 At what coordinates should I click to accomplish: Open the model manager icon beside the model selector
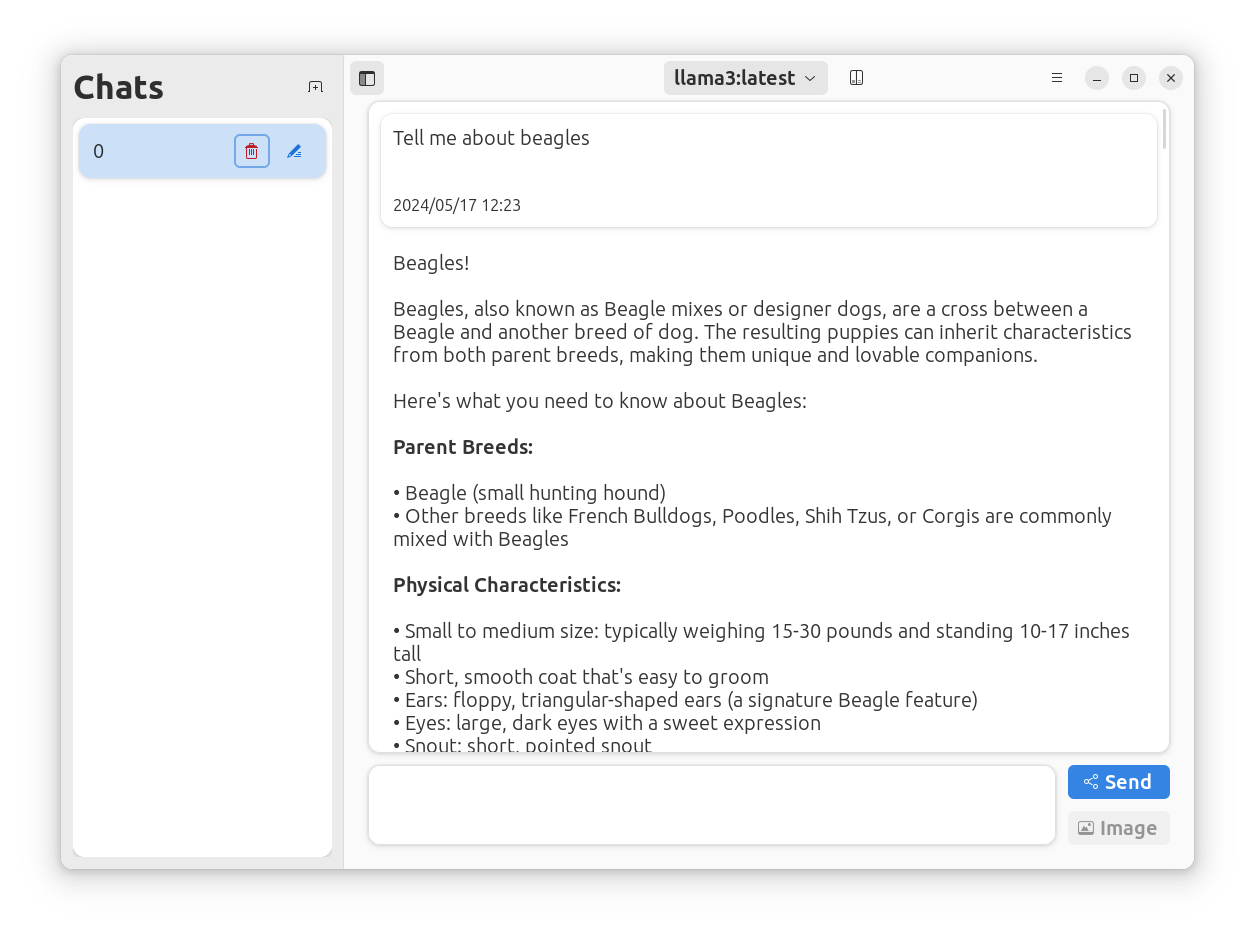(856, 78)
